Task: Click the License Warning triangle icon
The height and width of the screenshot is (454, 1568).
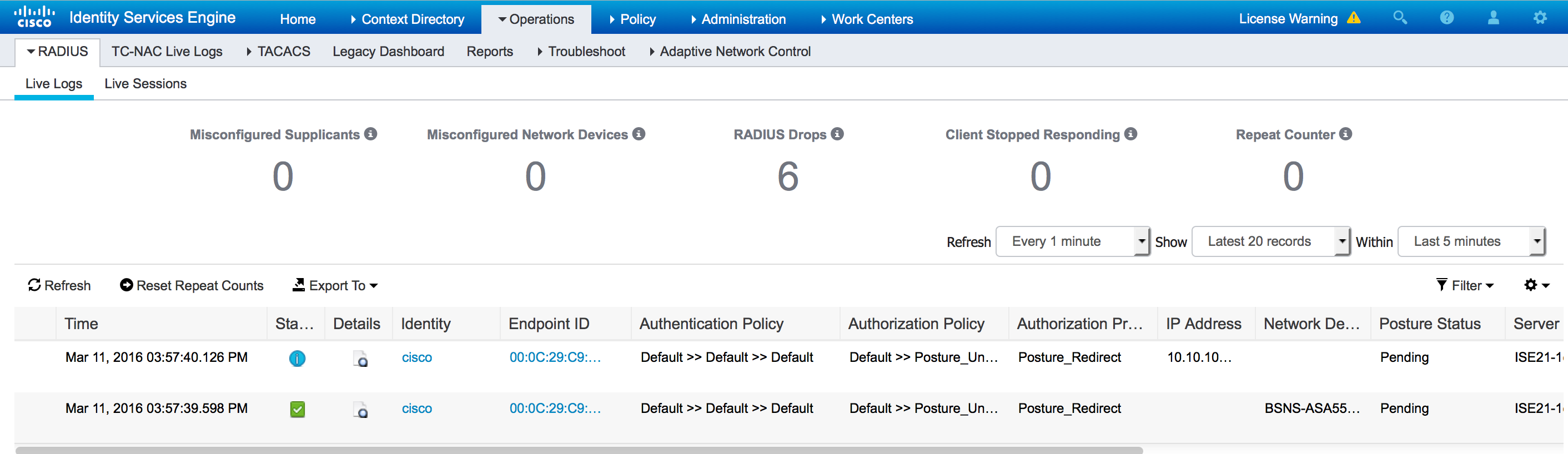Action: pyautogui.click(x=1354, y=18)
